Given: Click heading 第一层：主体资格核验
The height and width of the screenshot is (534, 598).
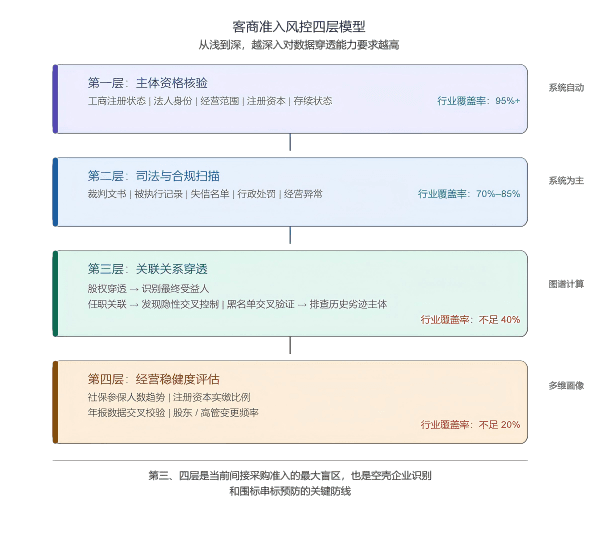Looking at the screenshot, I should tap(148, 83).
